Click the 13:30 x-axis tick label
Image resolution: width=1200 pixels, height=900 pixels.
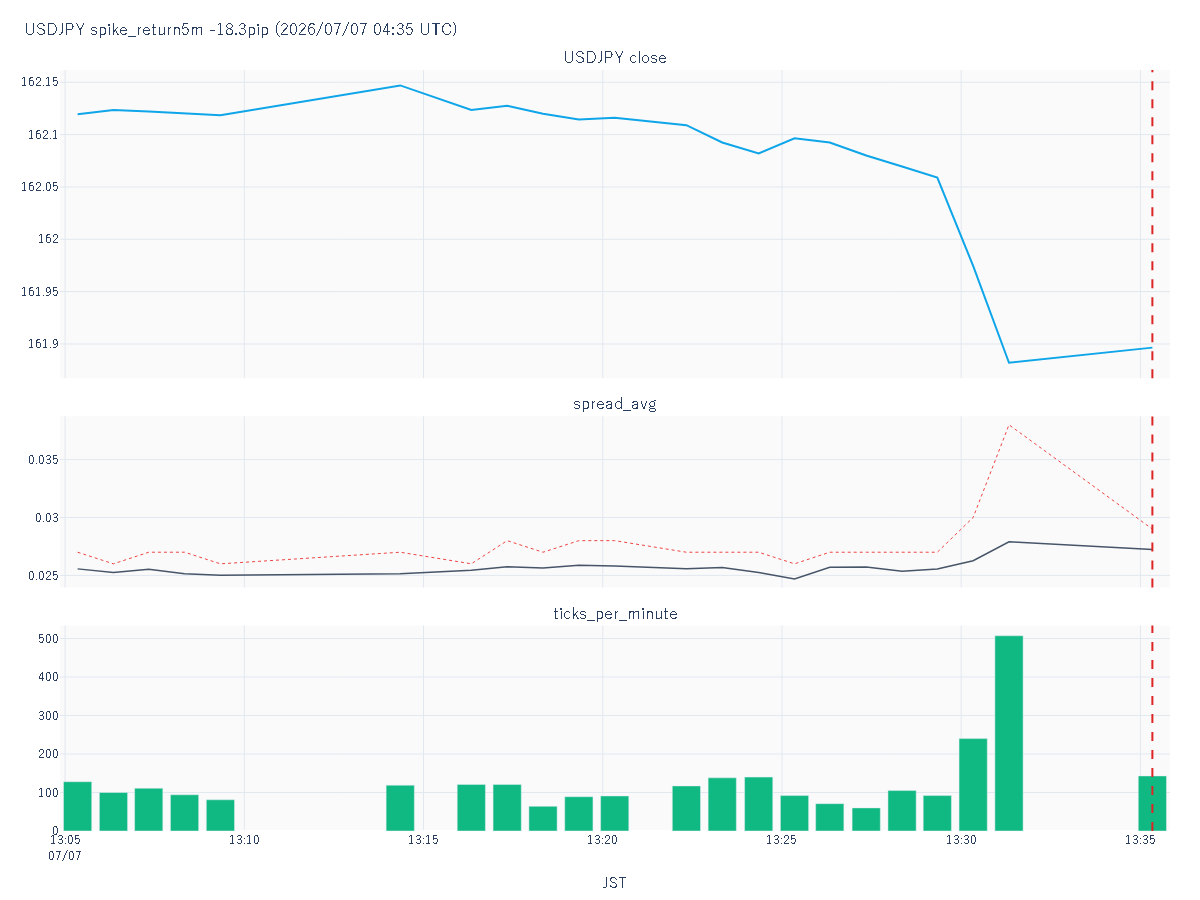click(x=961, y=840)
